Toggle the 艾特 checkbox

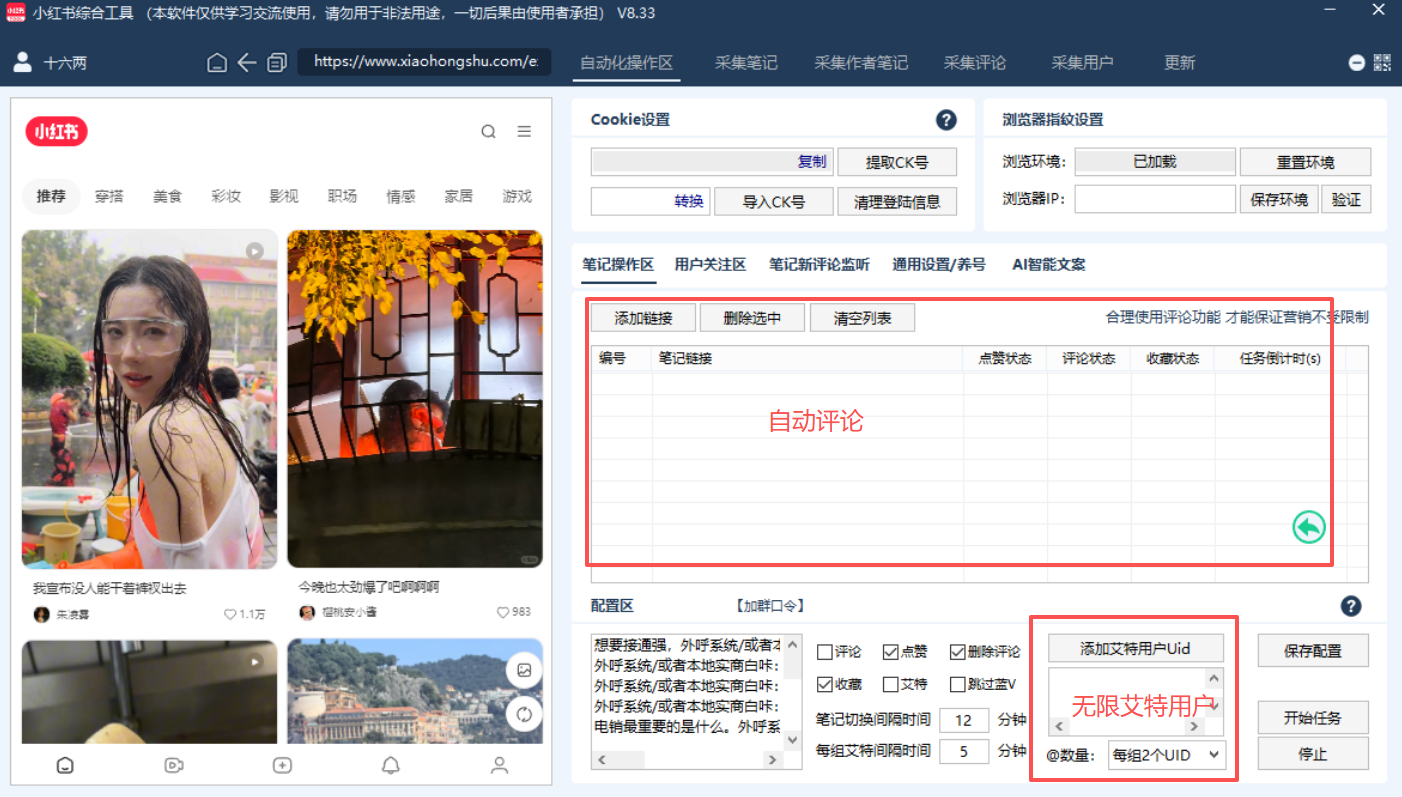[x=891, y=685]
